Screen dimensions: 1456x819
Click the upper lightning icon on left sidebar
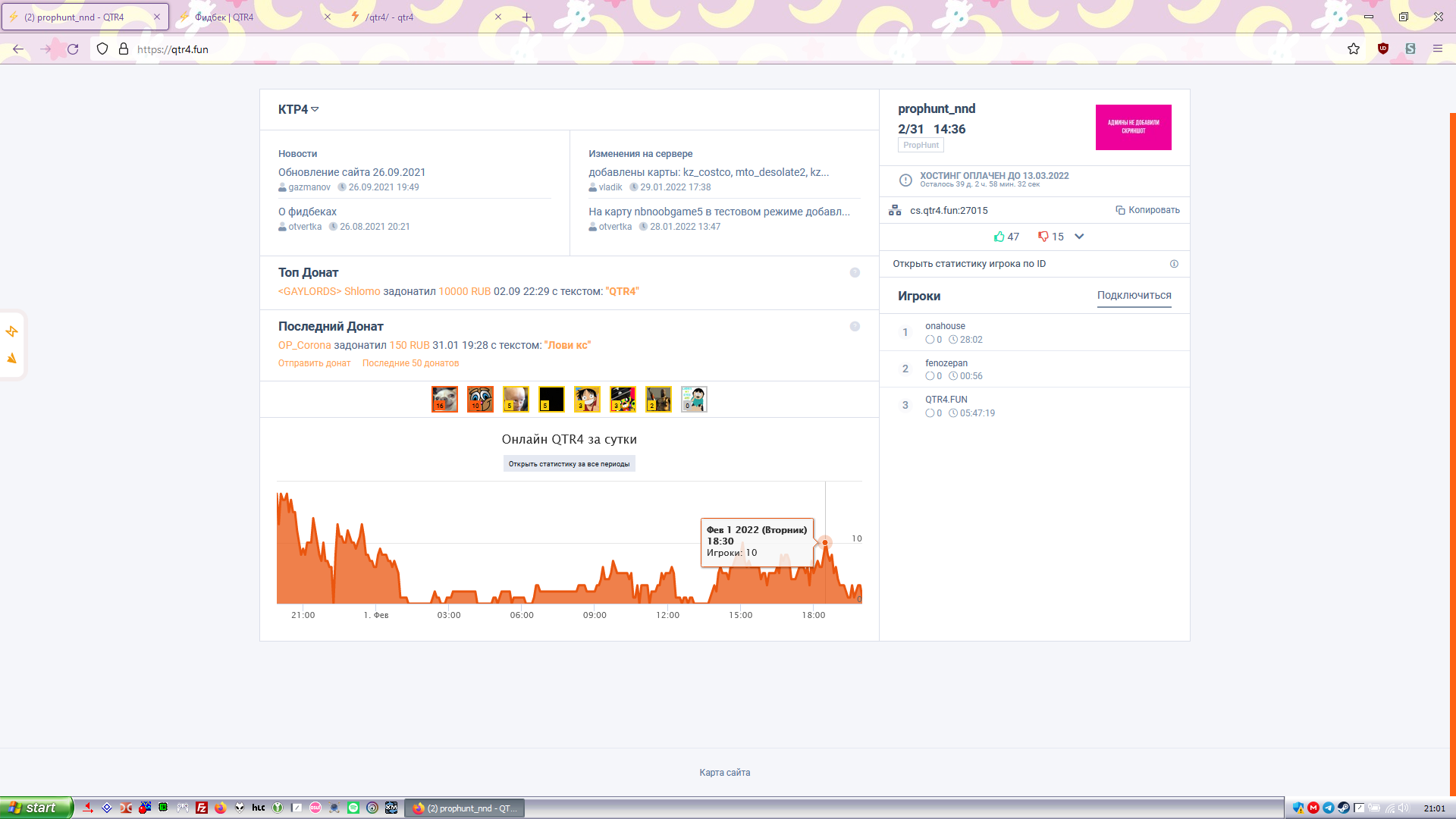coord(12,331)
